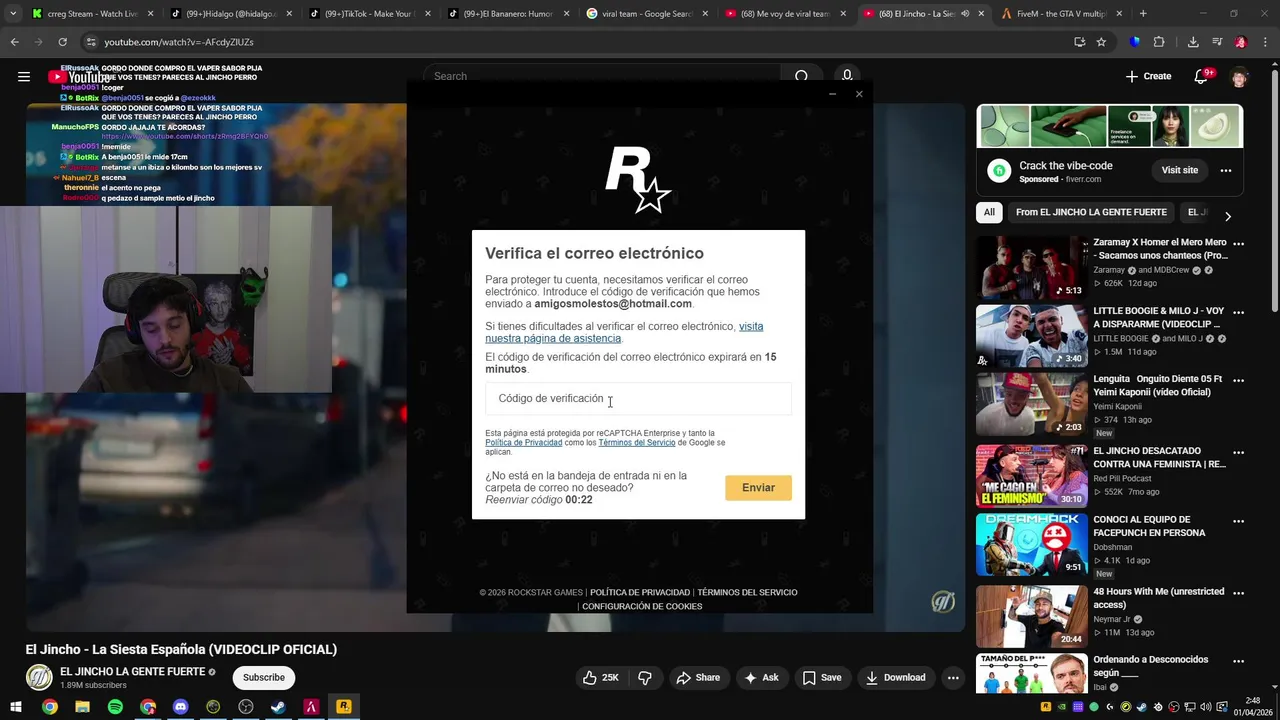
Task: Open YouTube notifications bell
Action: tap(1203, 76)
